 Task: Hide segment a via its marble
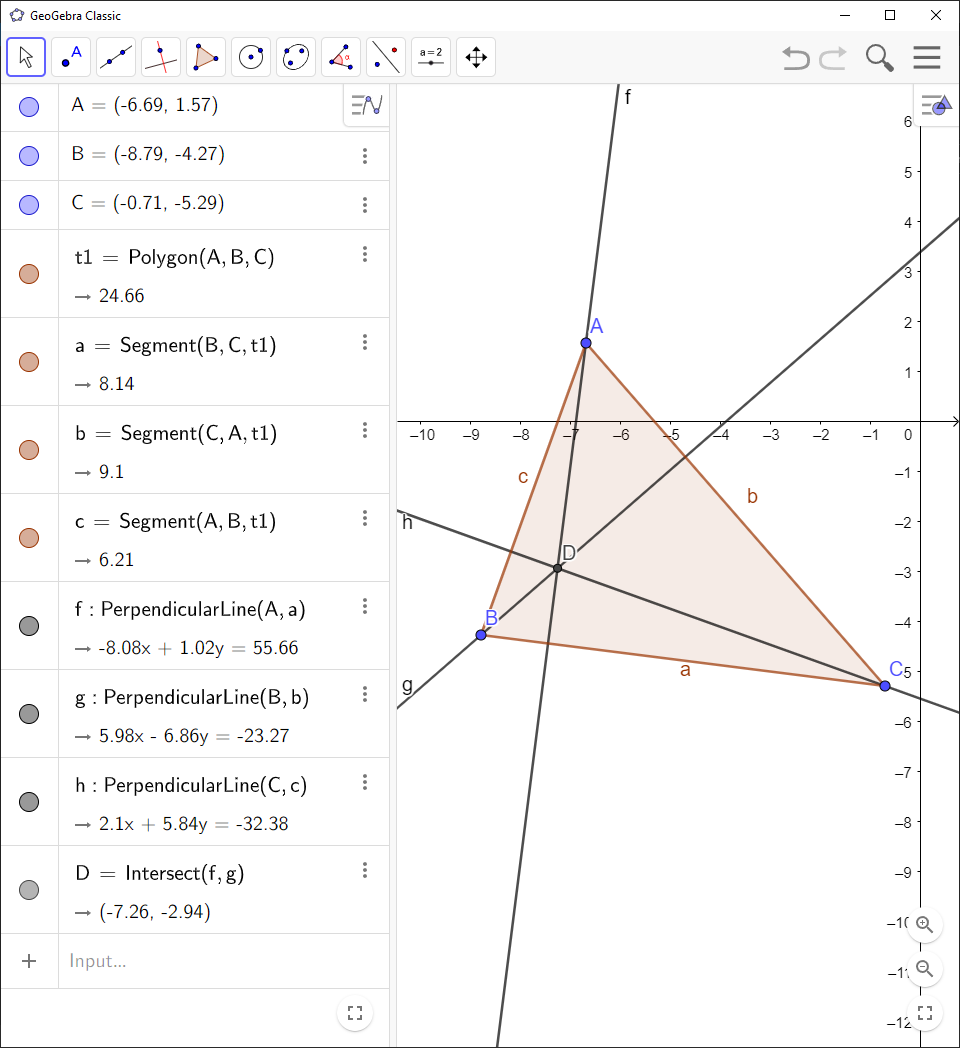click(29, 362)
